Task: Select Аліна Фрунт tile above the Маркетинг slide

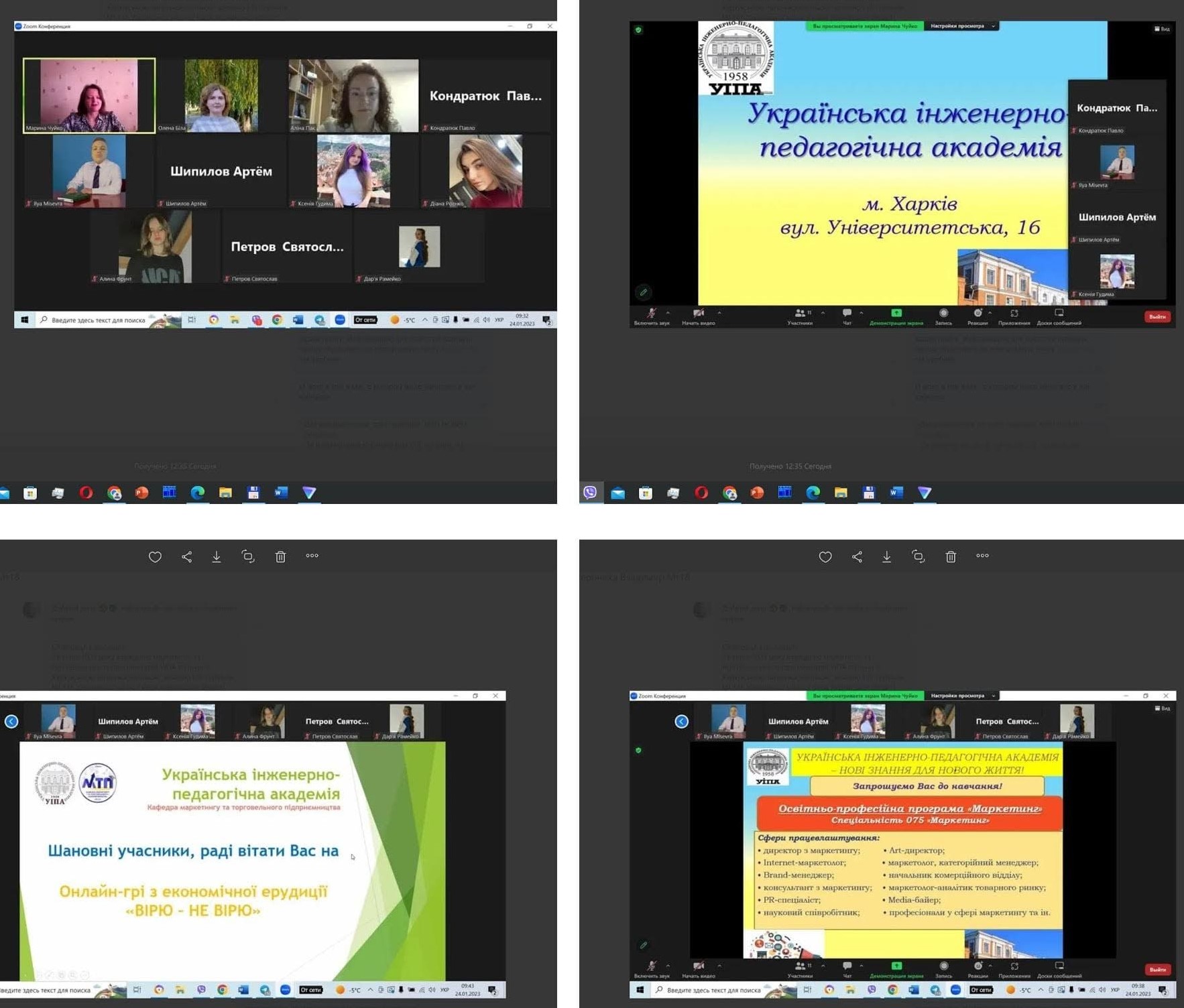Action: pyautogui.click(x=937, y=722)
